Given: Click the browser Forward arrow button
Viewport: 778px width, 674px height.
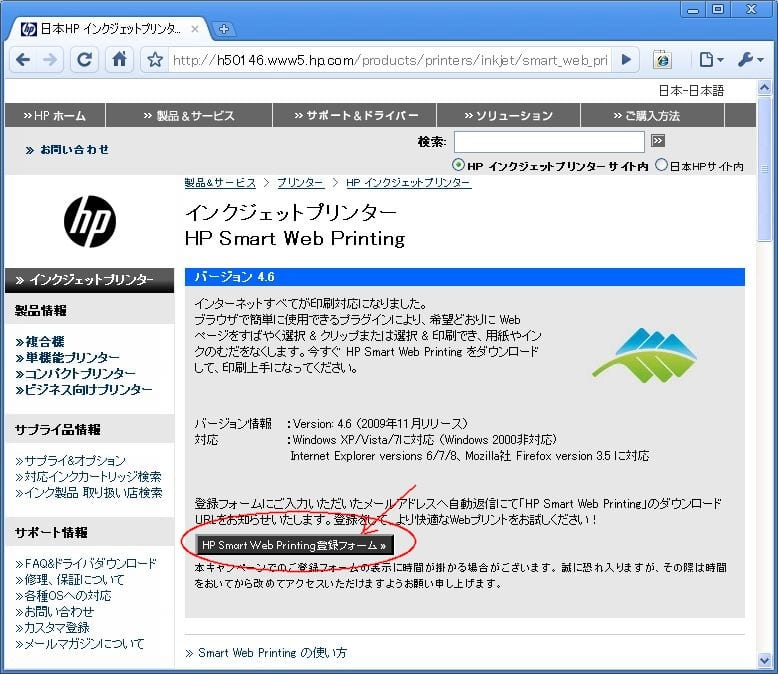Looking at the screenshot, I should 50,60.
